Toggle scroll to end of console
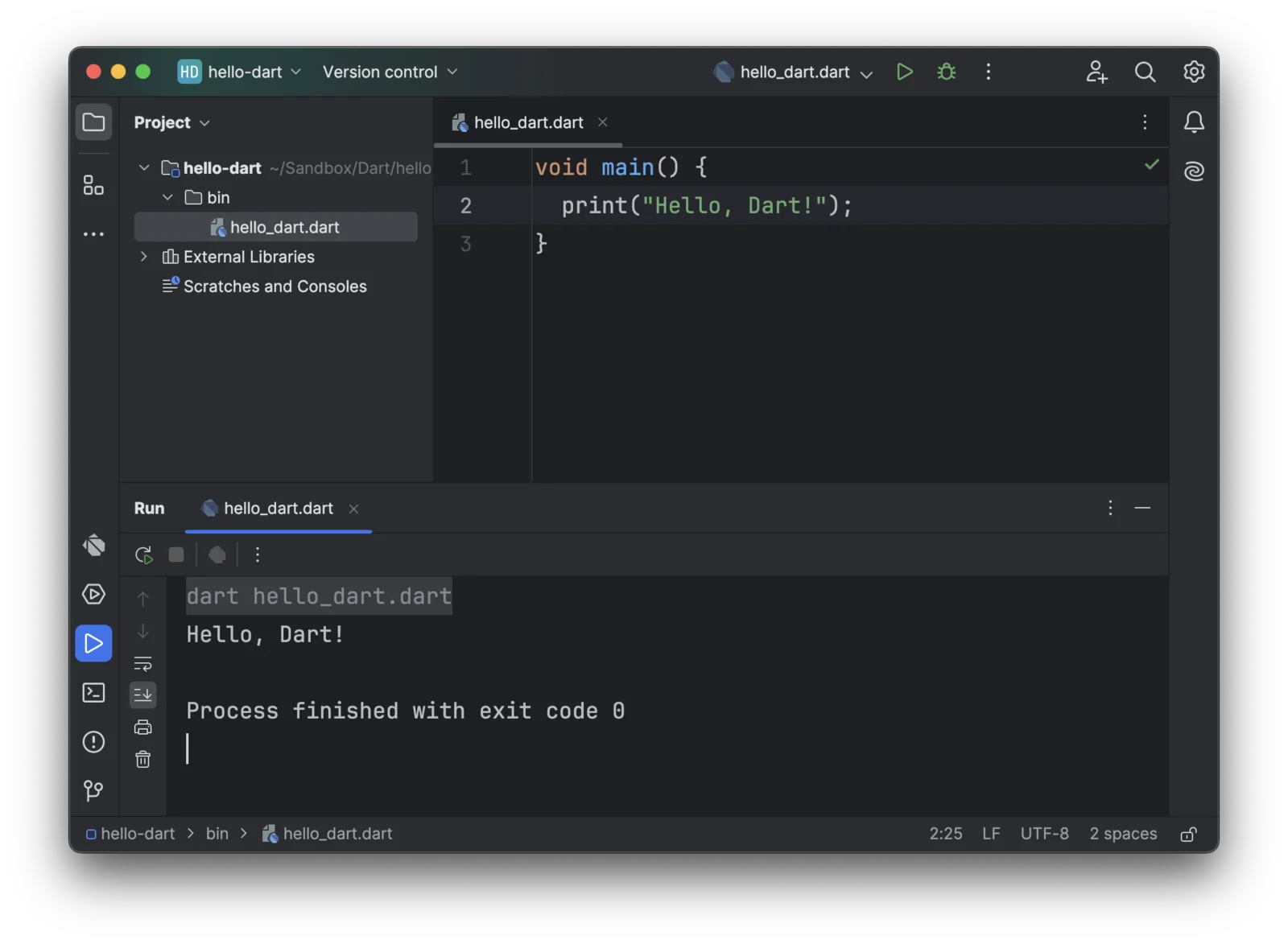Viewport: 1288px width, 944px height. click(142, 694)
